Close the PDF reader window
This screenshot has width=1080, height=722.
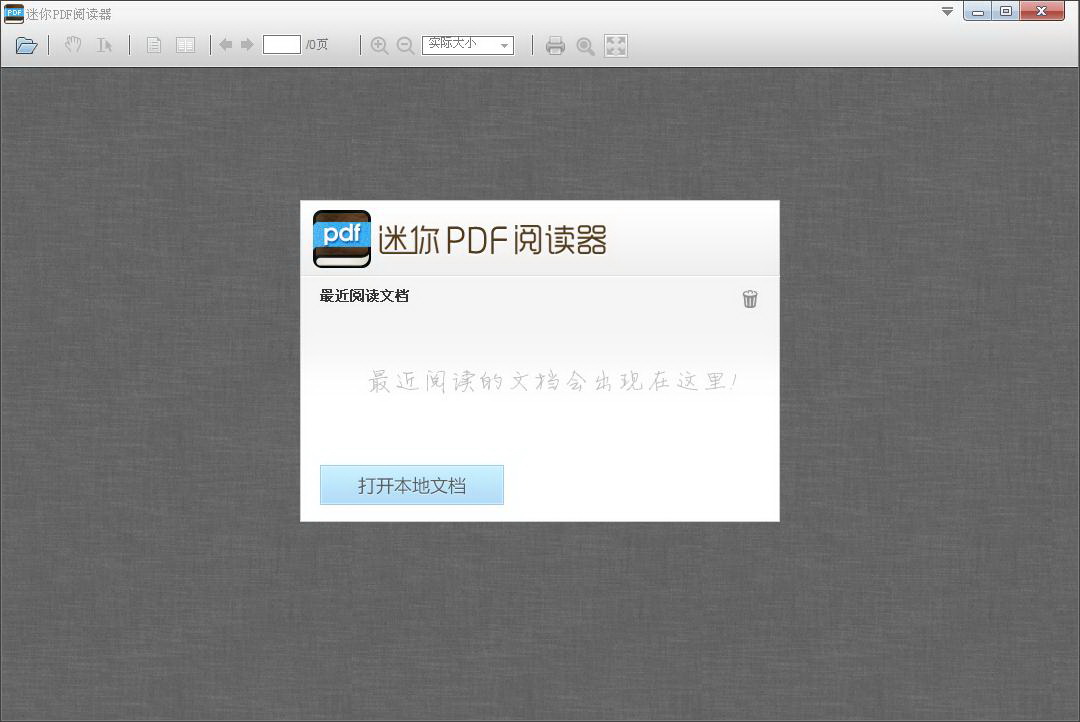[1042, 11]
